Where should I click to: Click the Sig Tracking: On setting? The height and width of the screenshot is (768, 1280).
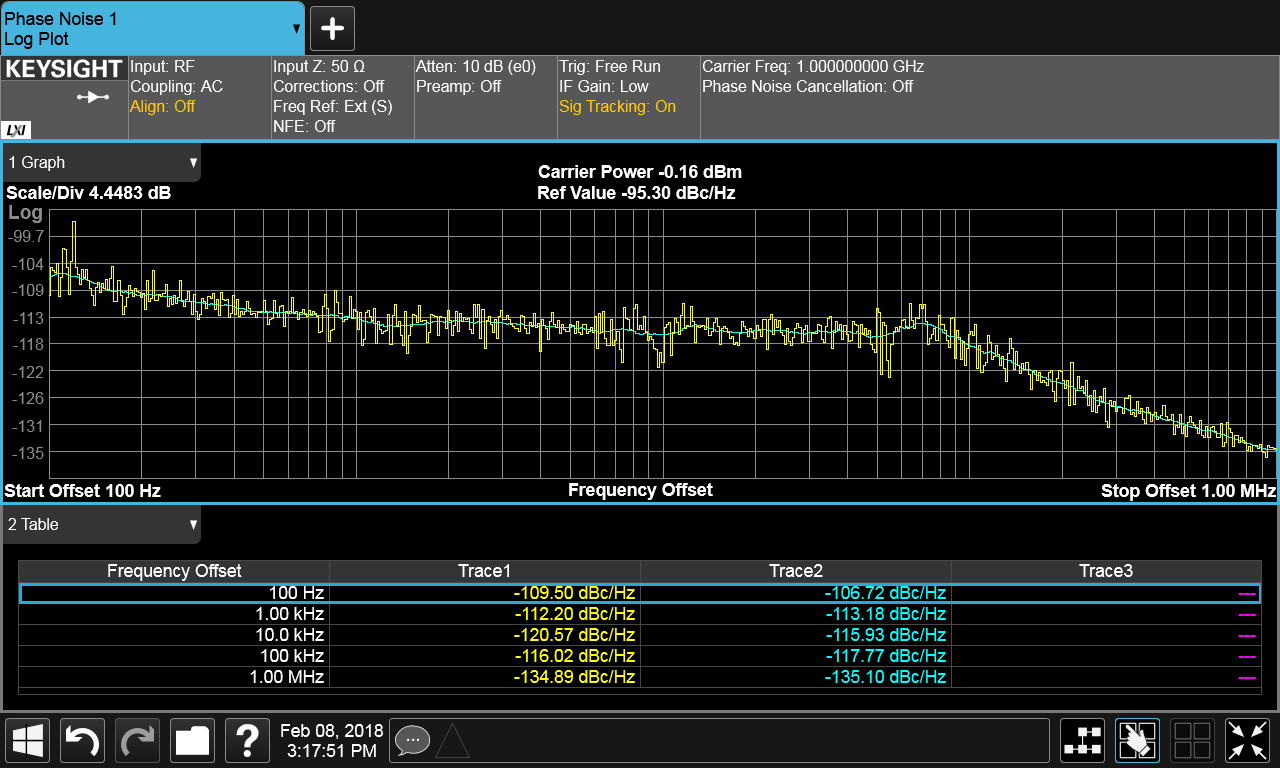point(617,107)
